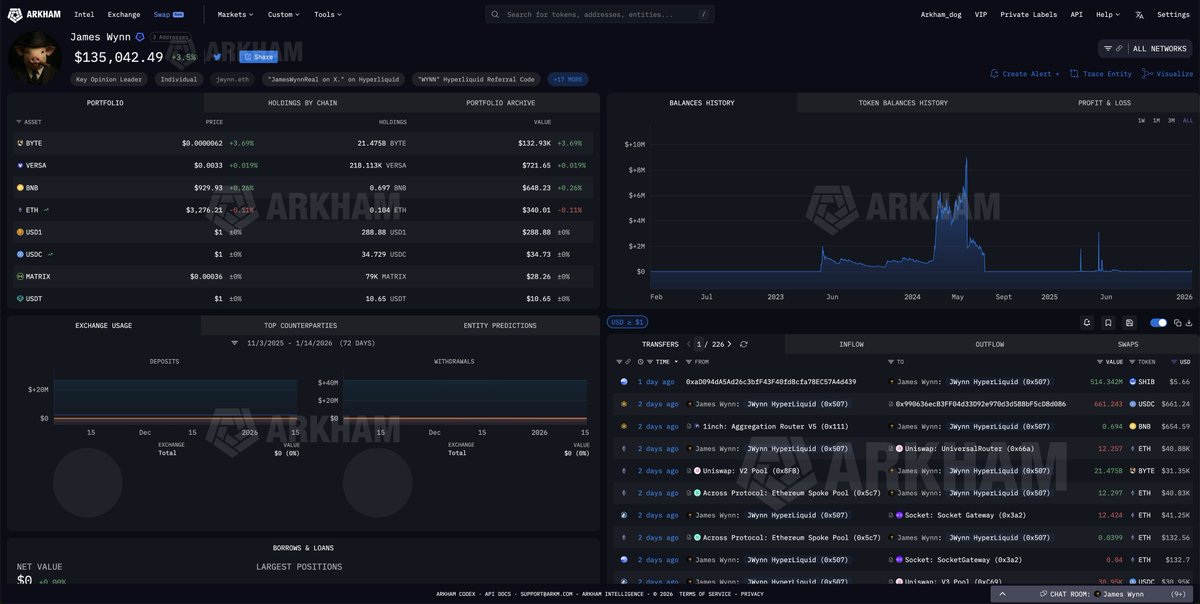The image size is (1200, 604).
Task: Switch to Holdings By Chain tab
Action: coord(302,103)
